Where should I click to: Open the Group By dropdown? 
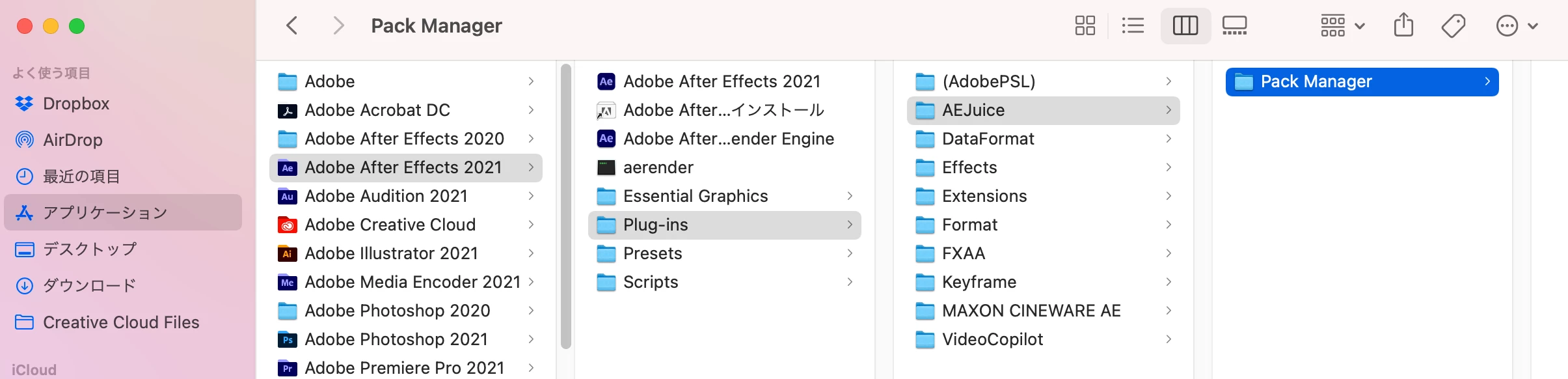pos(1342,26)
